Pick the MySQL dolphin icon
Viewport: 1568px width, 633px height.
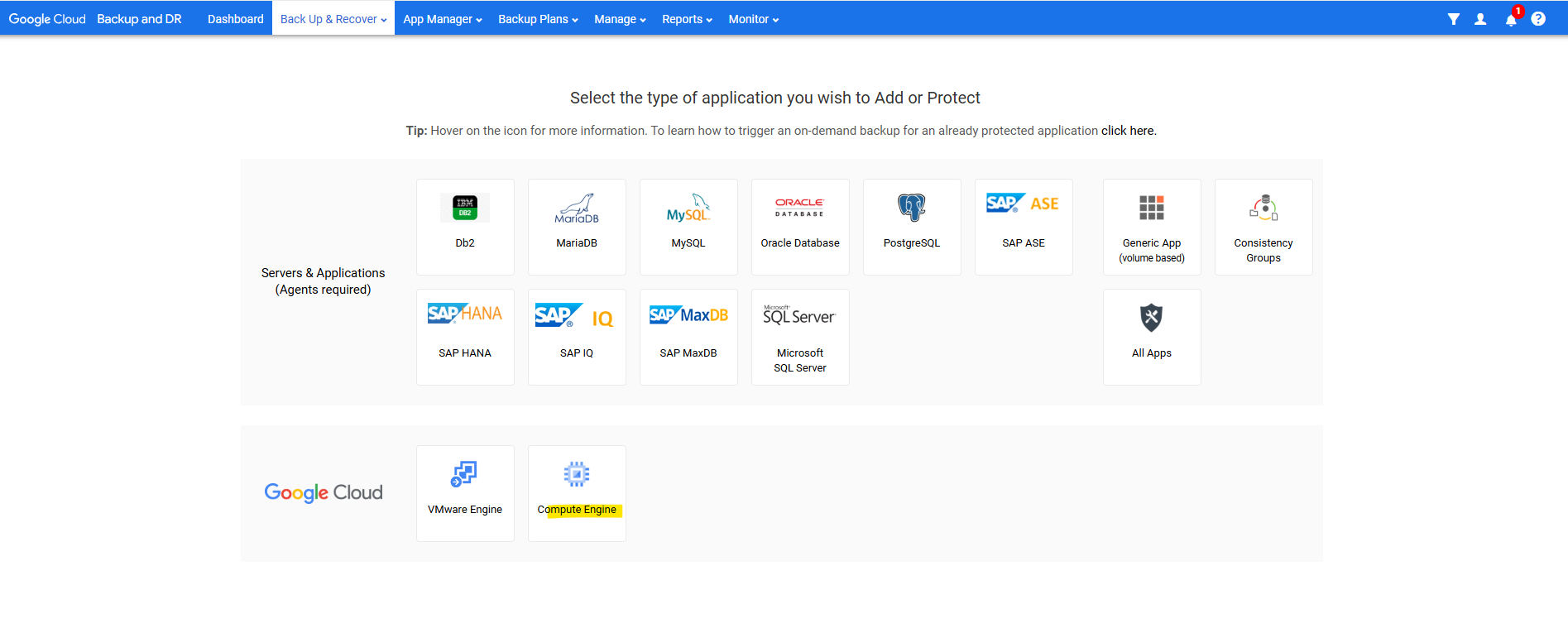click(x=688, y=208)
